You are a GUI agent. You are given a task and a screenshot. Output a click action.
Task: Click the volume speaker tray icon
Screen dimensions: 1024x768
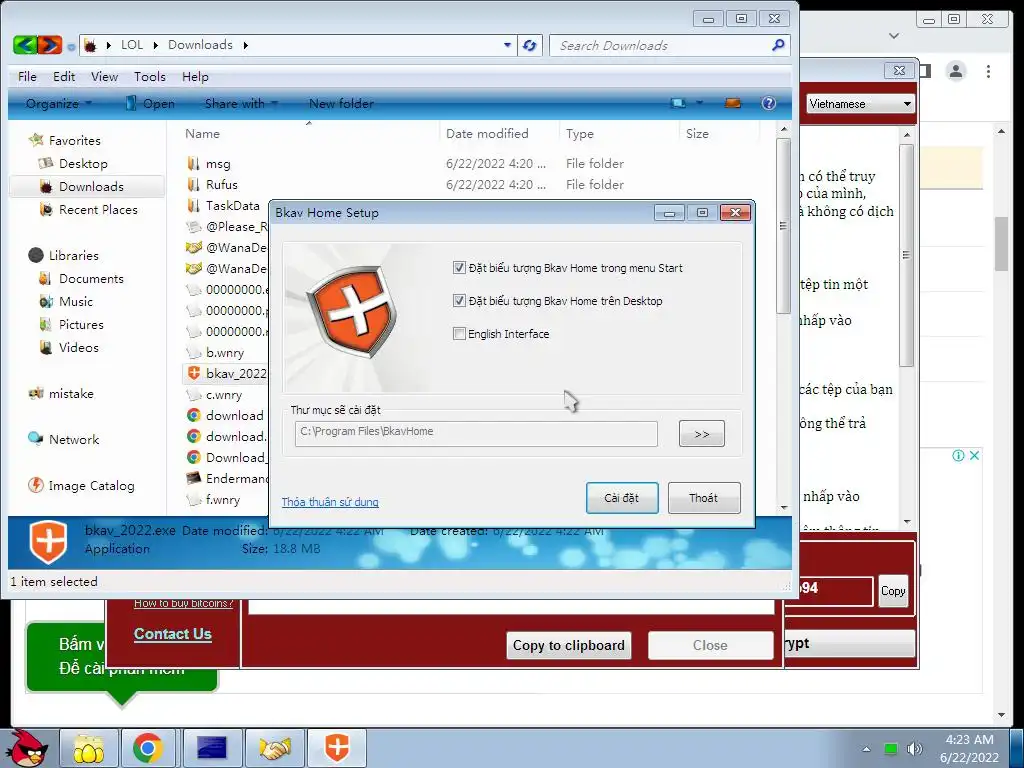tap(915, 748)
